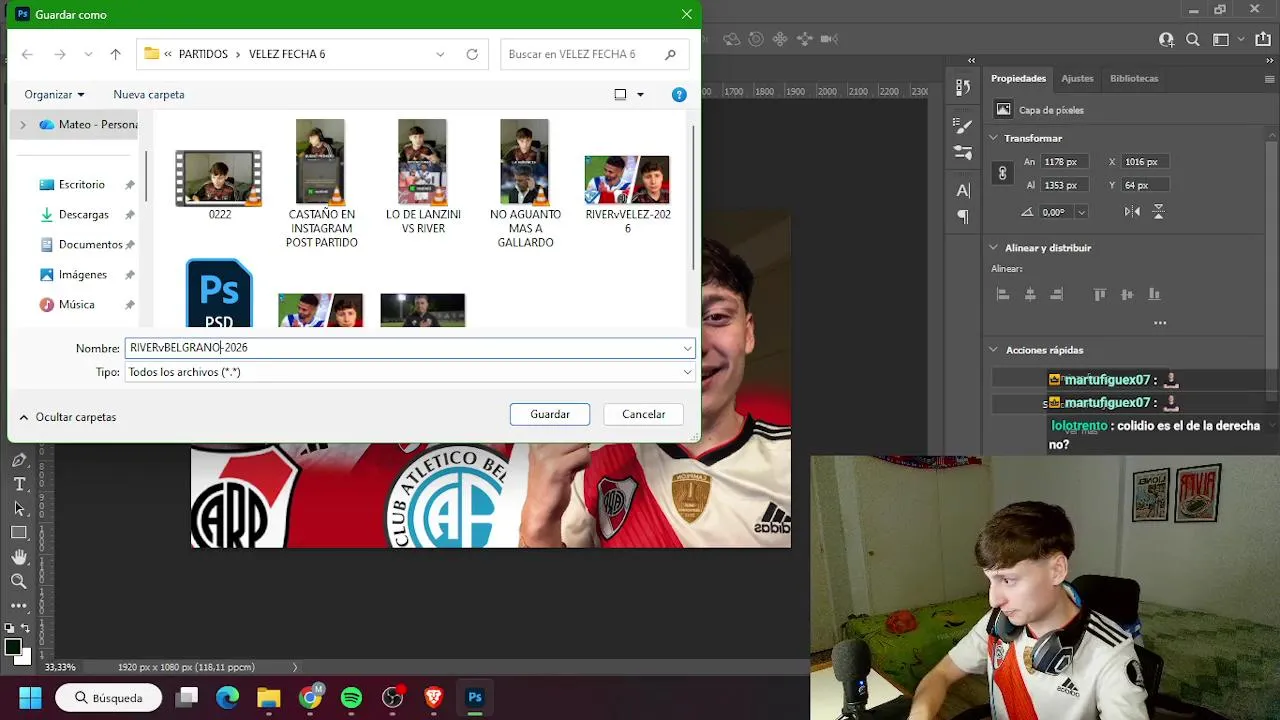Click Ocultar carpetas toggle
The width and height of the screenshot is (1280, 720).
tap(67, 417)
